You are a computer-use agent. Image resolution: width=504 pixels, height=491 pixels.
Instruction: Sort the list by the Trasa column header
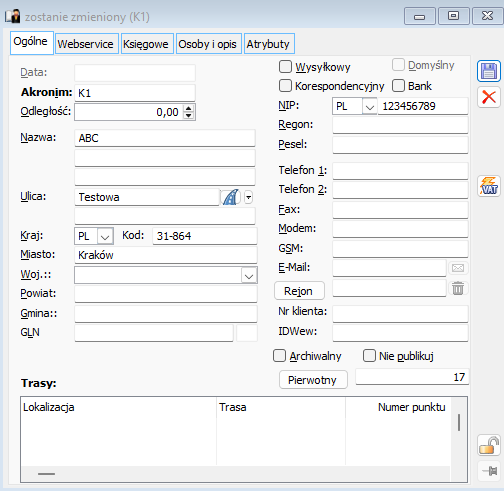pos(281,407)
